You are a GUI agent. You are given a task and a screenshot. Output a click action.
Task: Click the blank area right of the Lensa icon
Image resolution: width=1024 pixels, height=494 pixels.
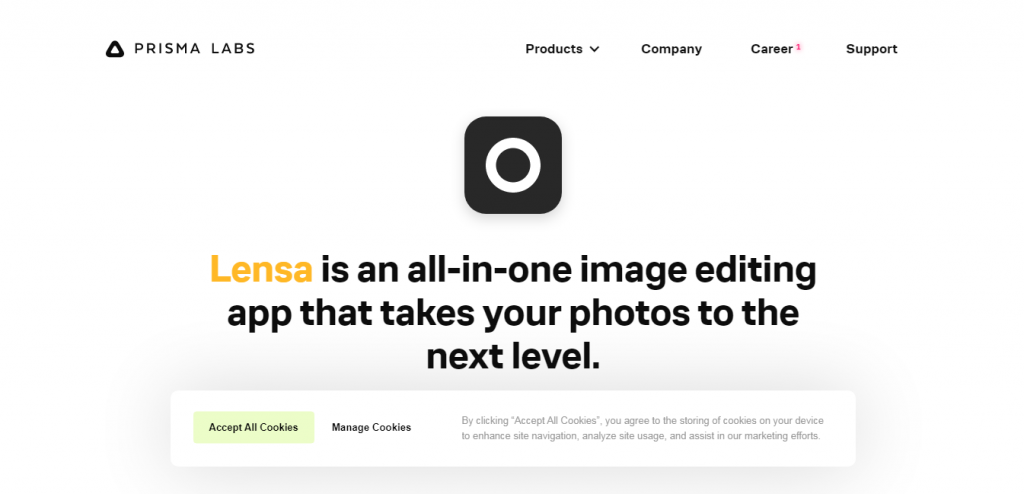(x=718, y=165)
